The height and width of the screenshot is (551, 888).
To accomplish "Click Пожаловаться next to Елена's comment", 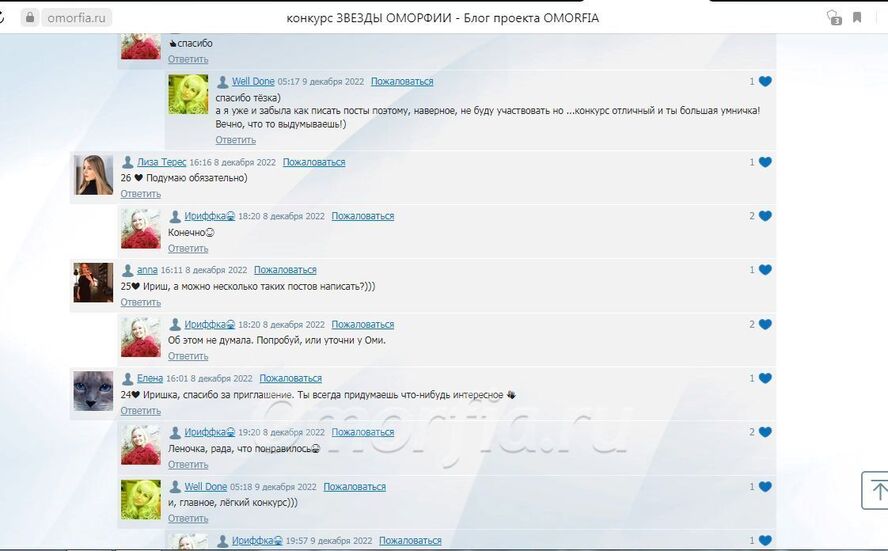I will pos(291,378).
